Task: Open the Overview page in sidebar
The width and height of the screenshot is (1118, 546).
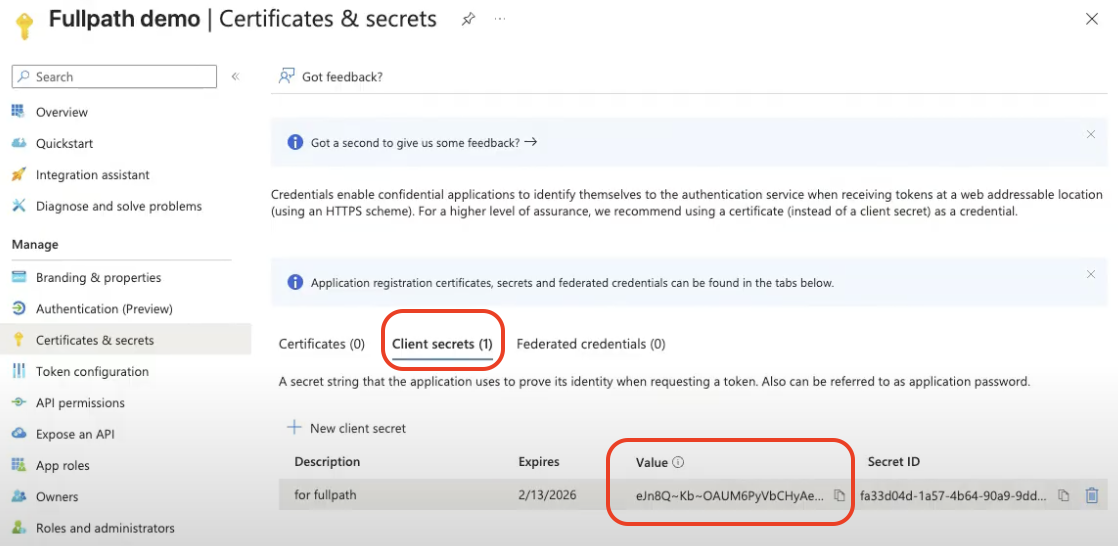Action: pos(62,112)
